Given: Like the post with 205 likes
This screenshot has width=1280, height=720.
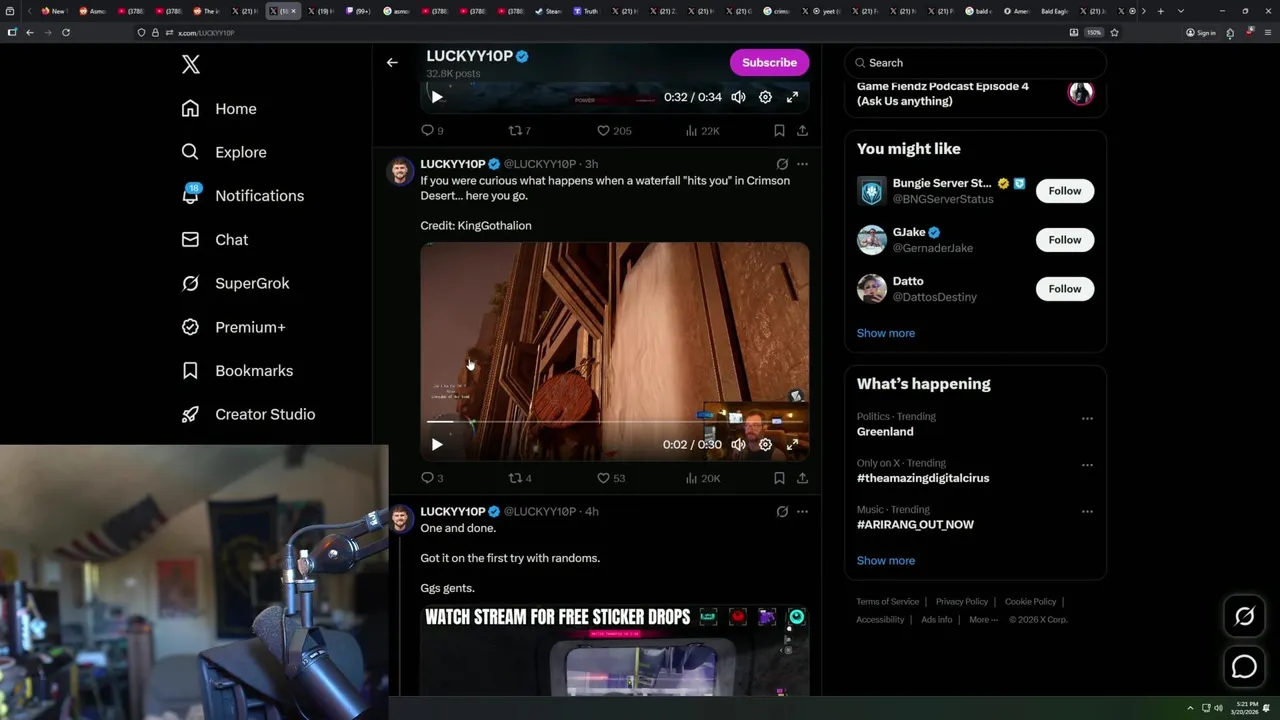Looking at the screenshot, I should click(x=614, y=131).
